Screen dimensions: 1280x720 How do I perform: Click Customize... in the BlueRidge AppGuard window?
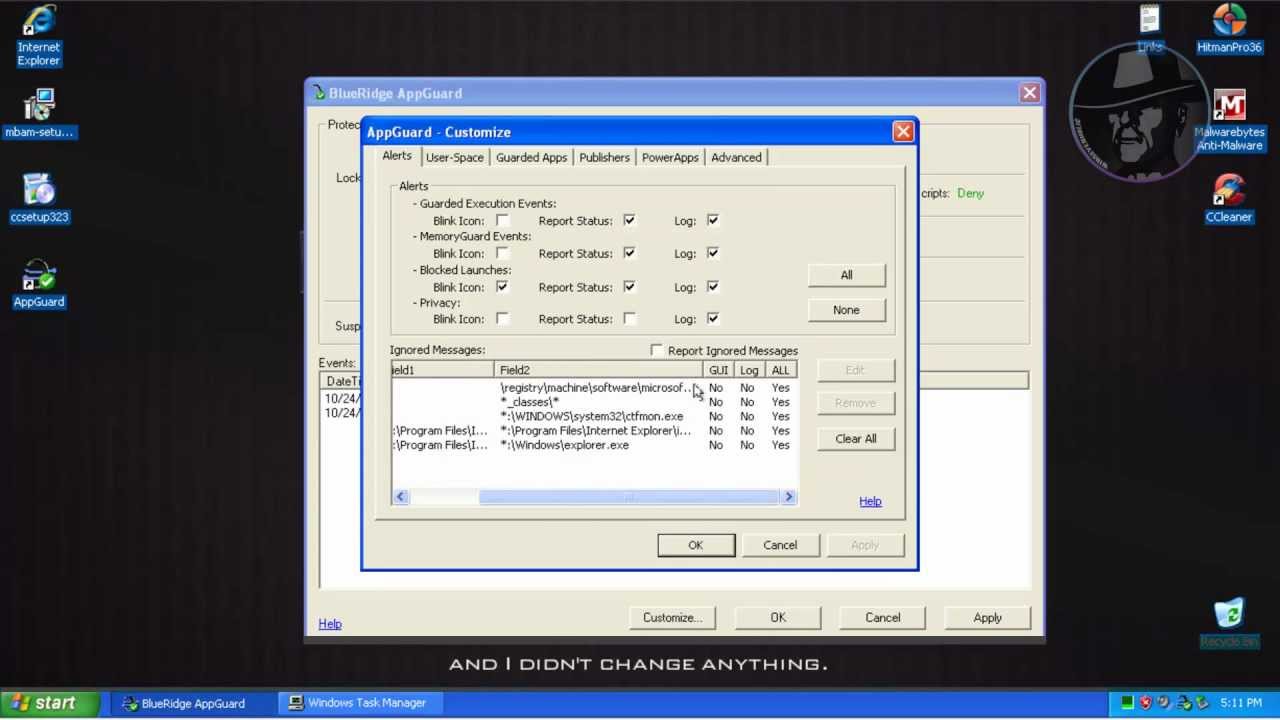pyautogui.click(x=672, y=618)
